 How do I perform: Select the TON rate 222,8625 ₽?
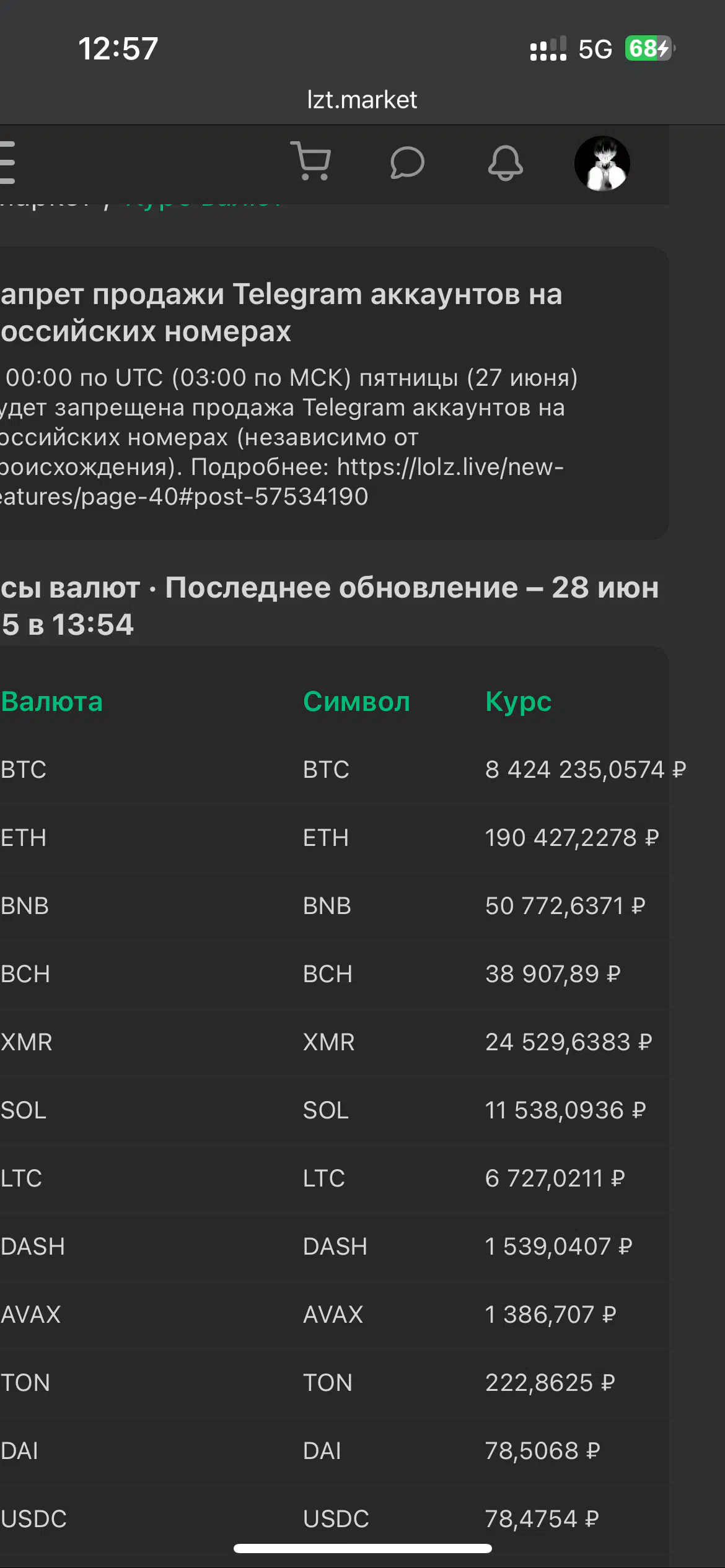pos(550,1382)
